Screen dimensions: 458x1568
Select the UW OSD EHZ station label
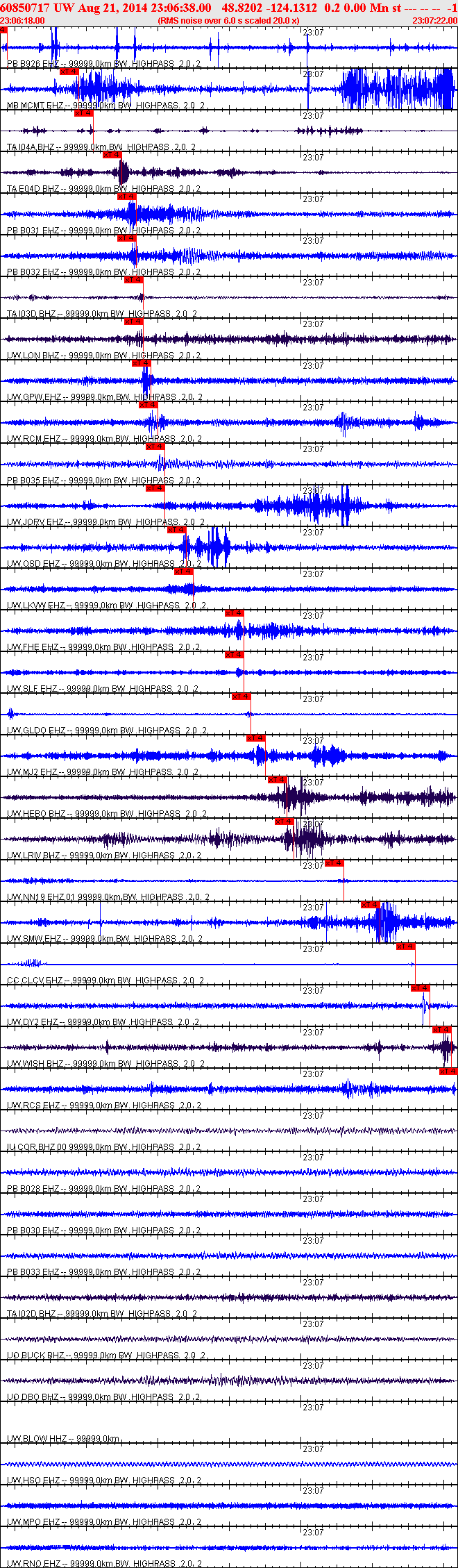point(104,564)
